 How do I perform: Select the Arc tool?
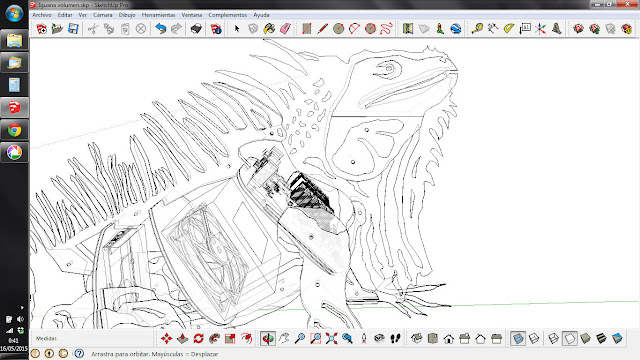pos(354,29)
